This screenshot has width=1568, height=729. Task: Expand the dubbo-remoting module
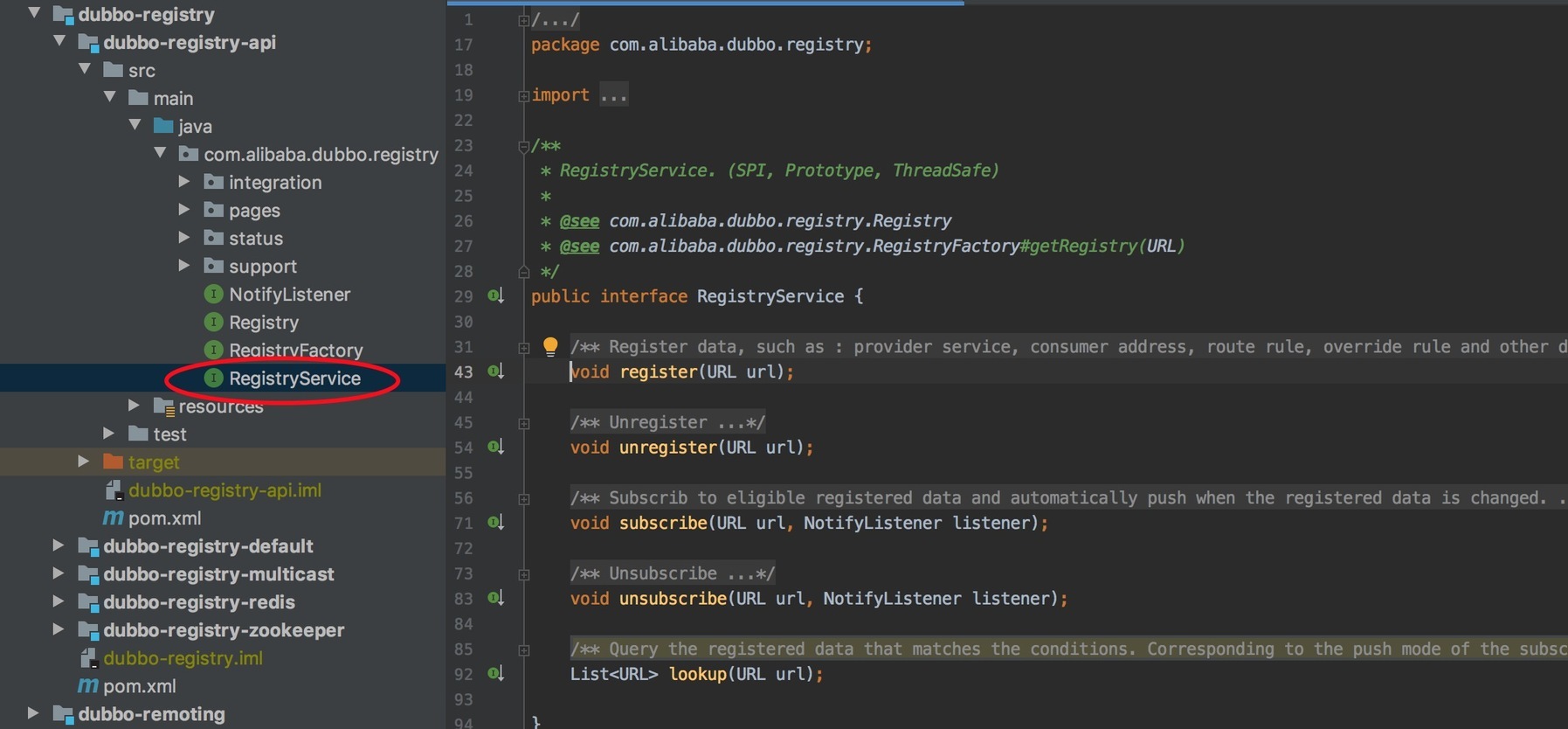coord(32,712)
